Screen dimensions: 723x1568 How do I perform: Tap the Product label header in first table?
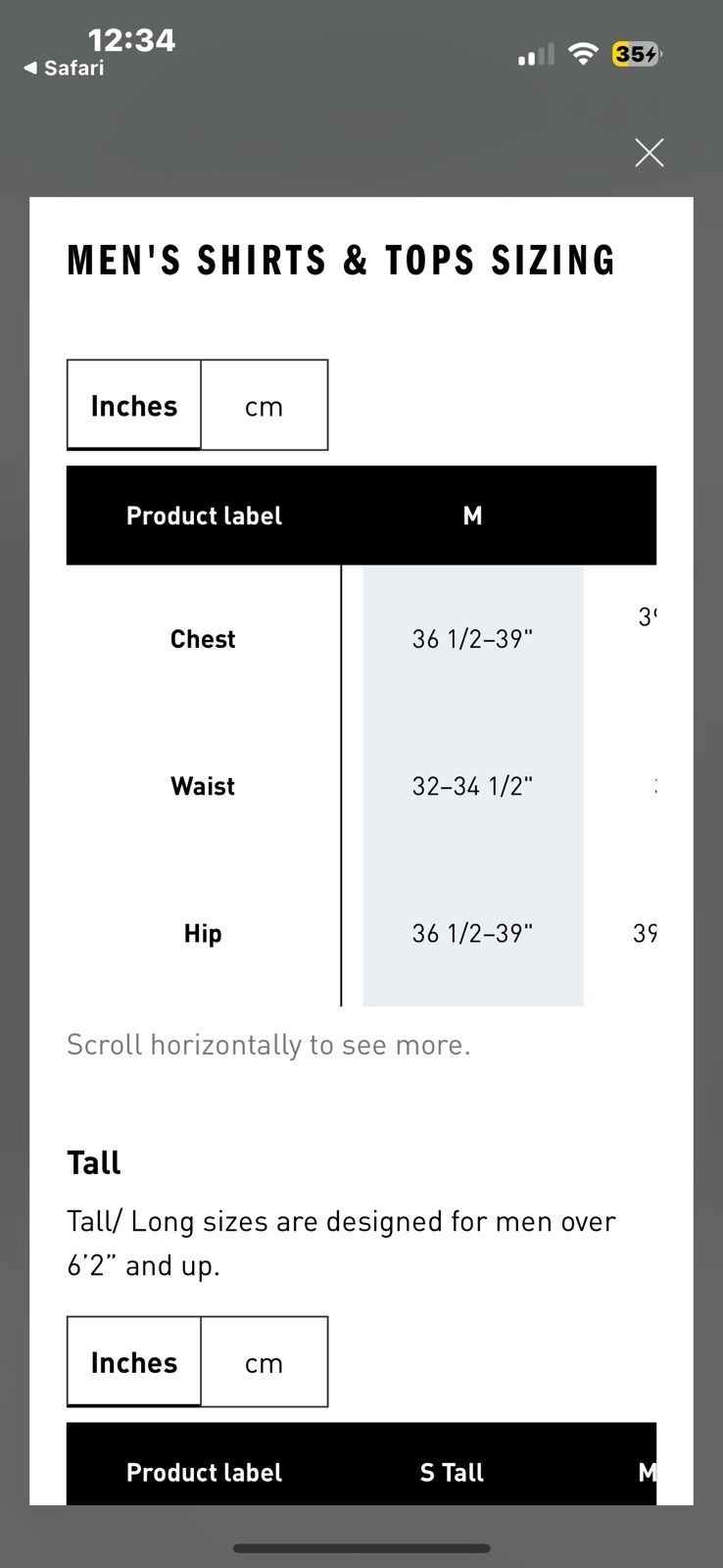point(204,515)
